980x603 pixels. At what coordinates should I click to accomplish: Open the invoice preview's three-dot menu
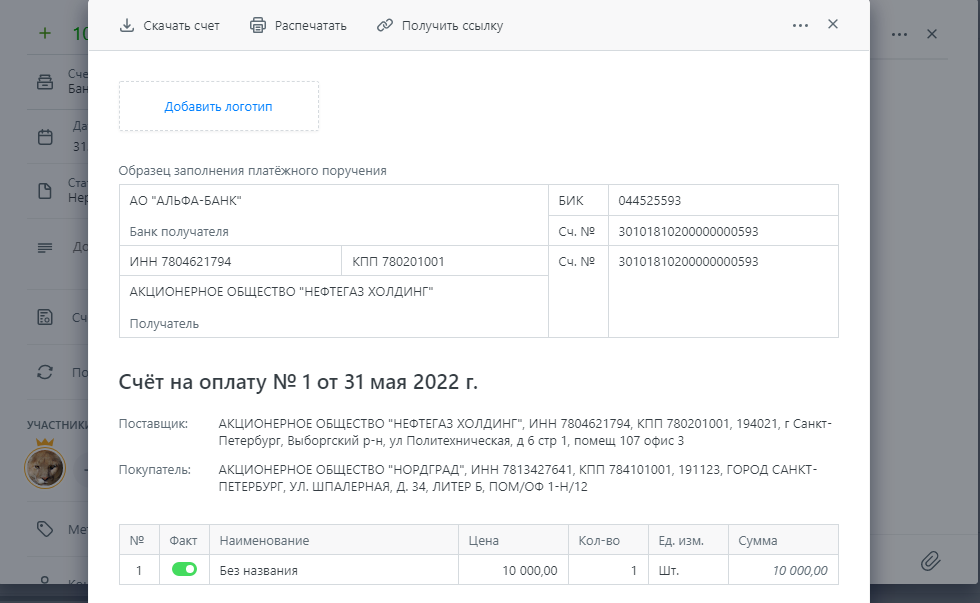800,26
